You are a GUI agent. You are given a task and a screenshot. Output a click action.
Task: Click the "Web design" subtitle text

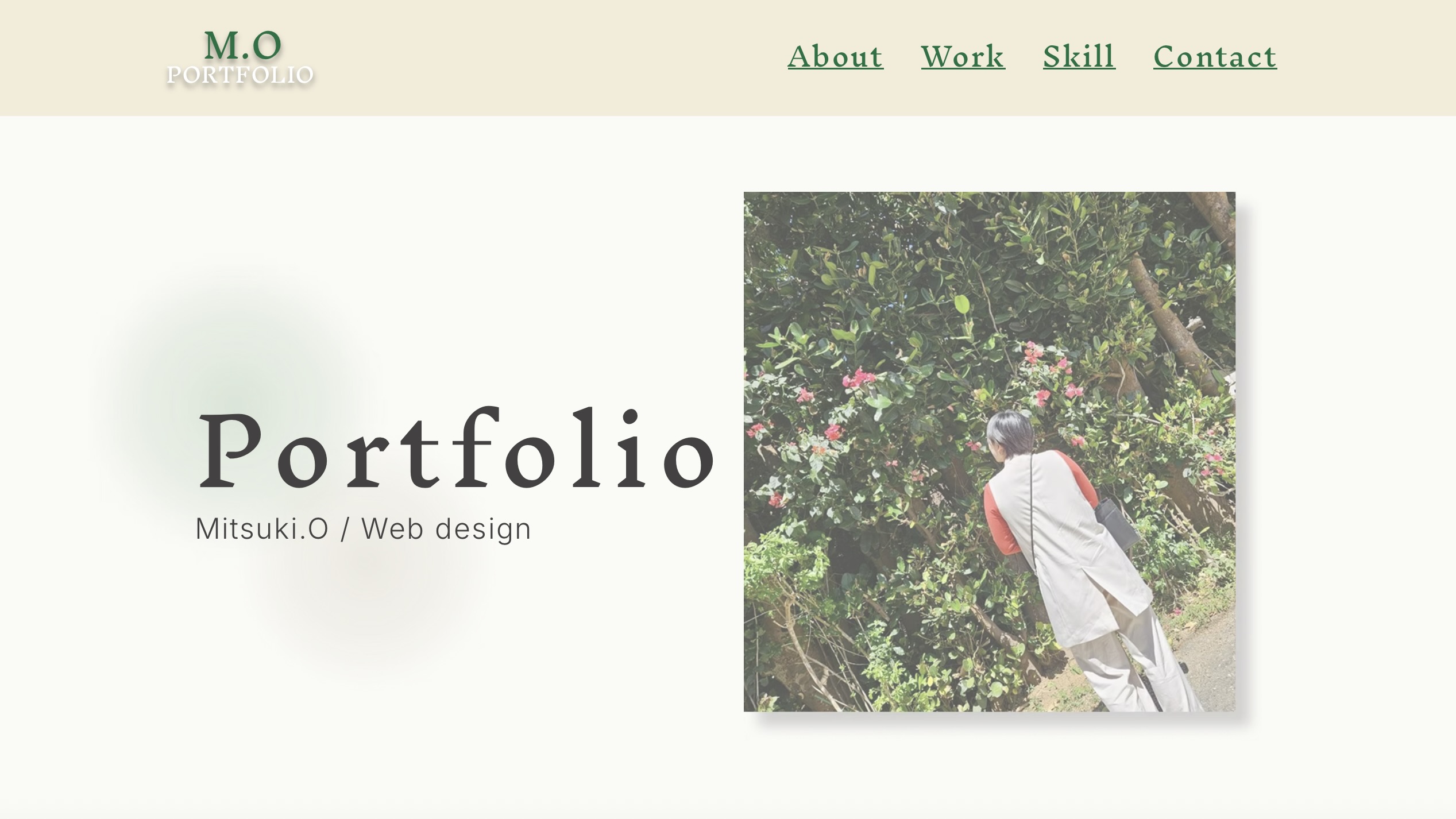point(446,528)
